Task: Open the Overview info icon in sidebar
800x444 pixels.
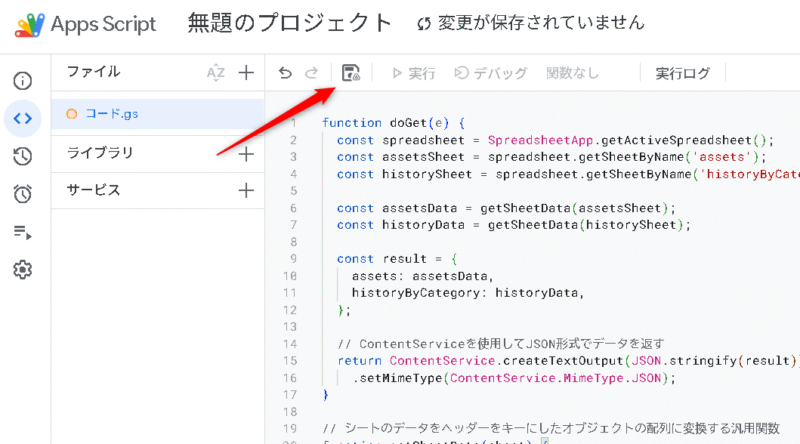Action: tap(22, 81)
